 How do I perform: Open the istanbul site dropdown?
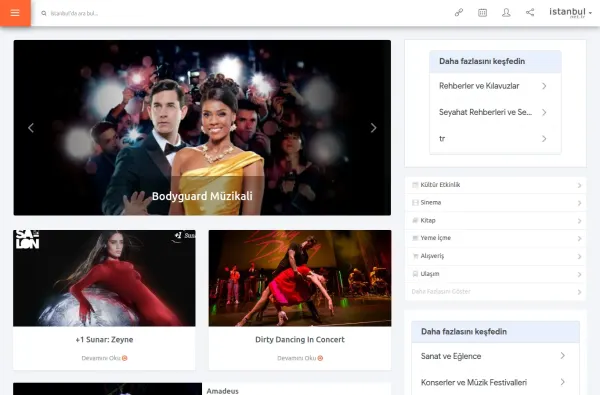tap(571, 13)
